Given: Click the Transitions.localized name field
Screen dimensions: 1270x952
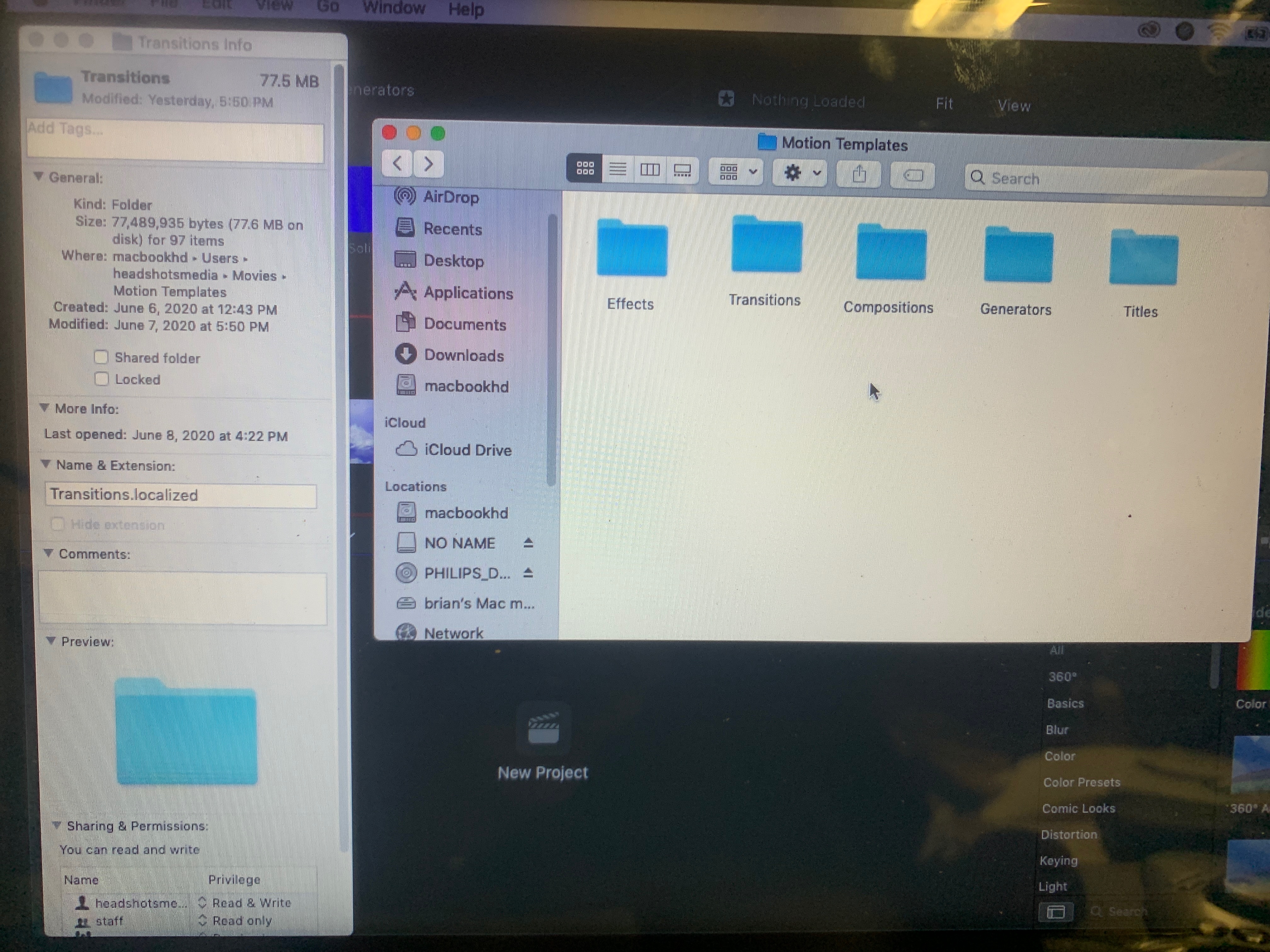Looking at the screenshot, I should click(180, 495).
